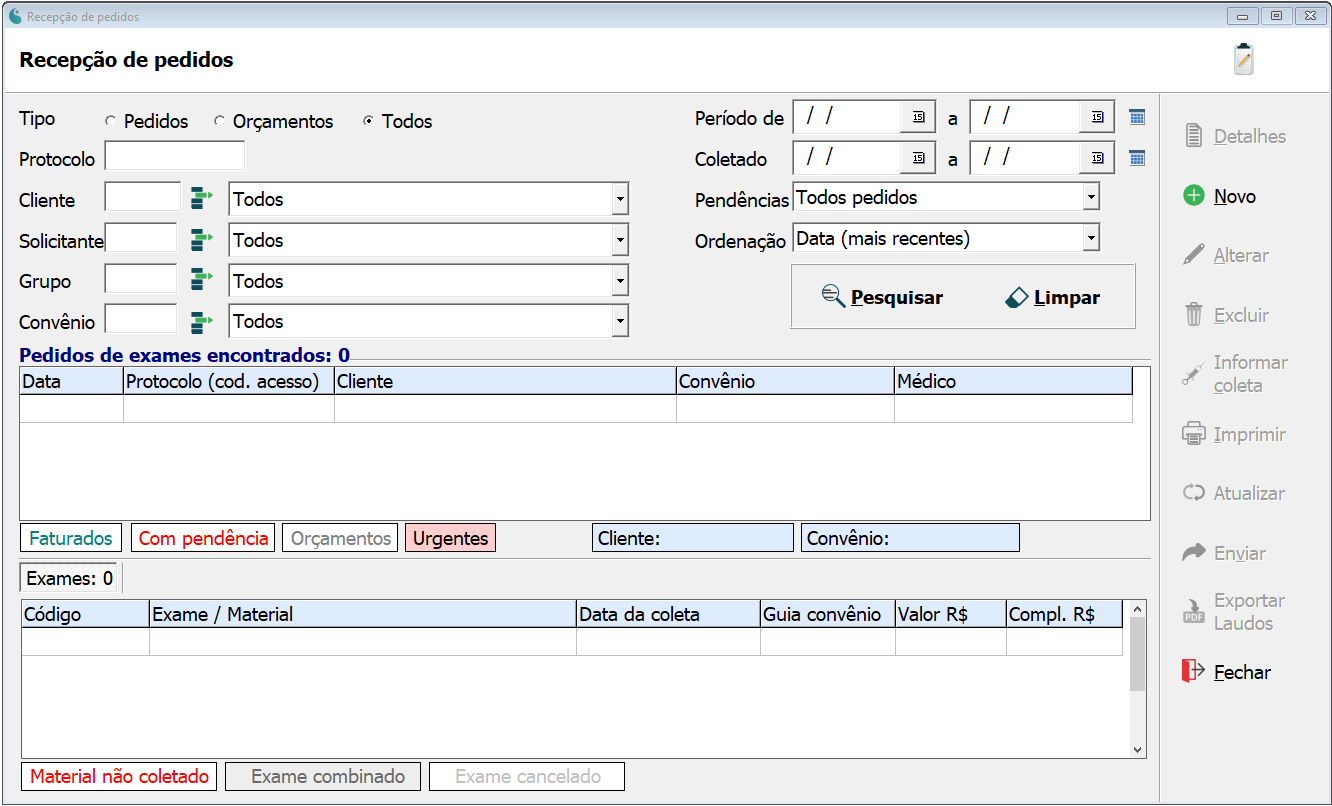Viewport: 1332px width, 806px height.
Task: Click the exams list scrollbar down arrow
Action: [1138, 749]
